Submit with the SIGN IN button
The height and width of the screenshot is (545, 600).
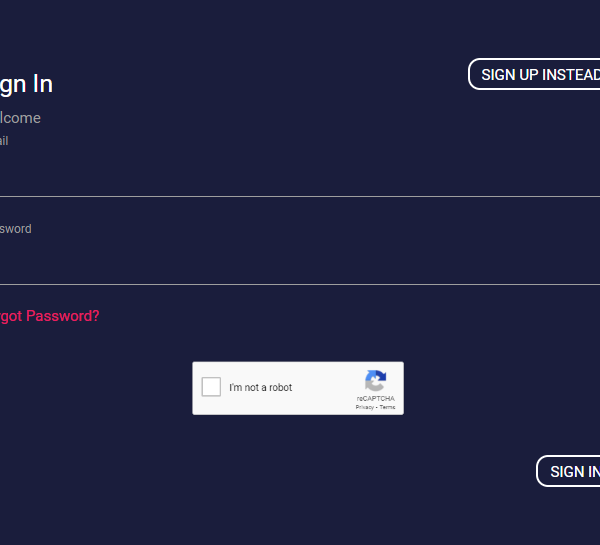point(568,472)
